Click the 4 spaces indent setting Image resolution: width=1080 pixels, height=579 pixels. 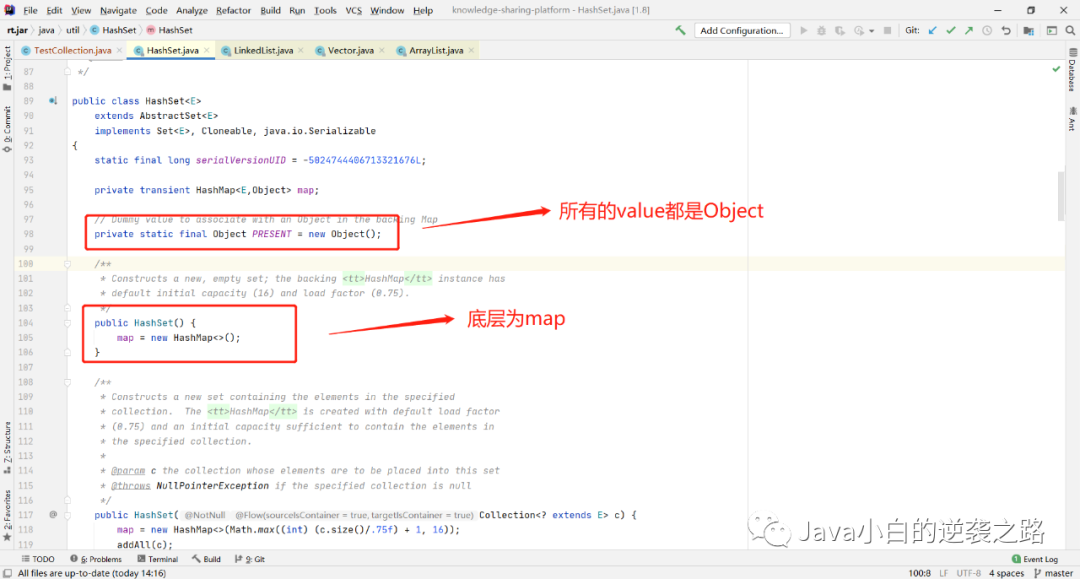[1006, 573]
